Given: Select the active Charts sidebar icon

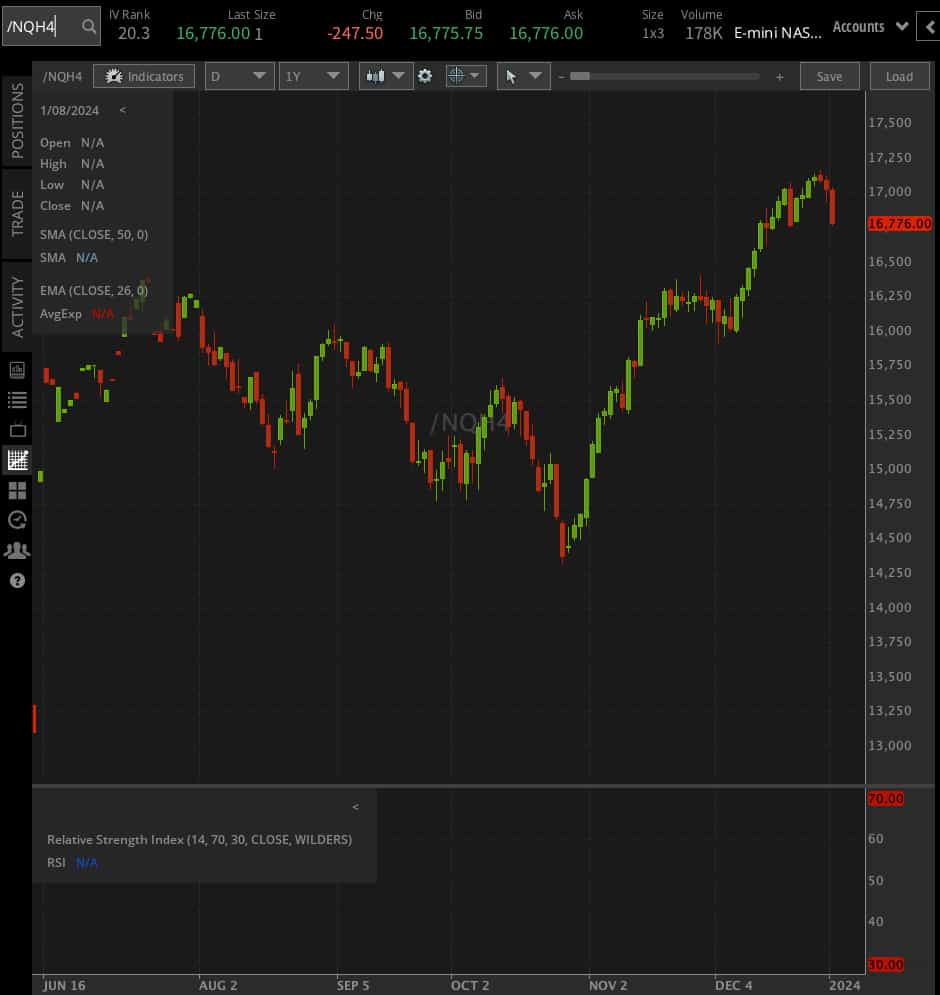Looking at the screenshot, I should (x=17, y=460).
